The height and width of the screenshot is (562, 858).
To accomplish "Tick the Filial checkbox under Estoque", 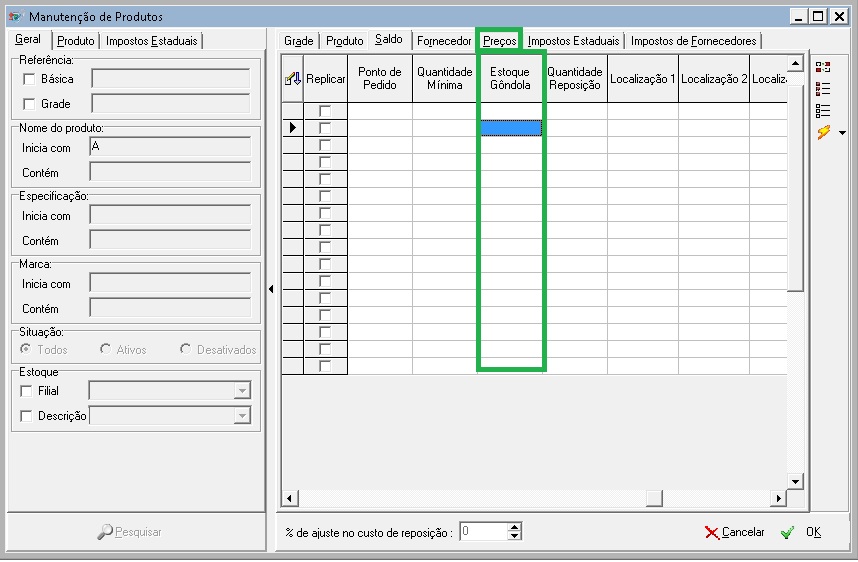I will coord(26,391).
